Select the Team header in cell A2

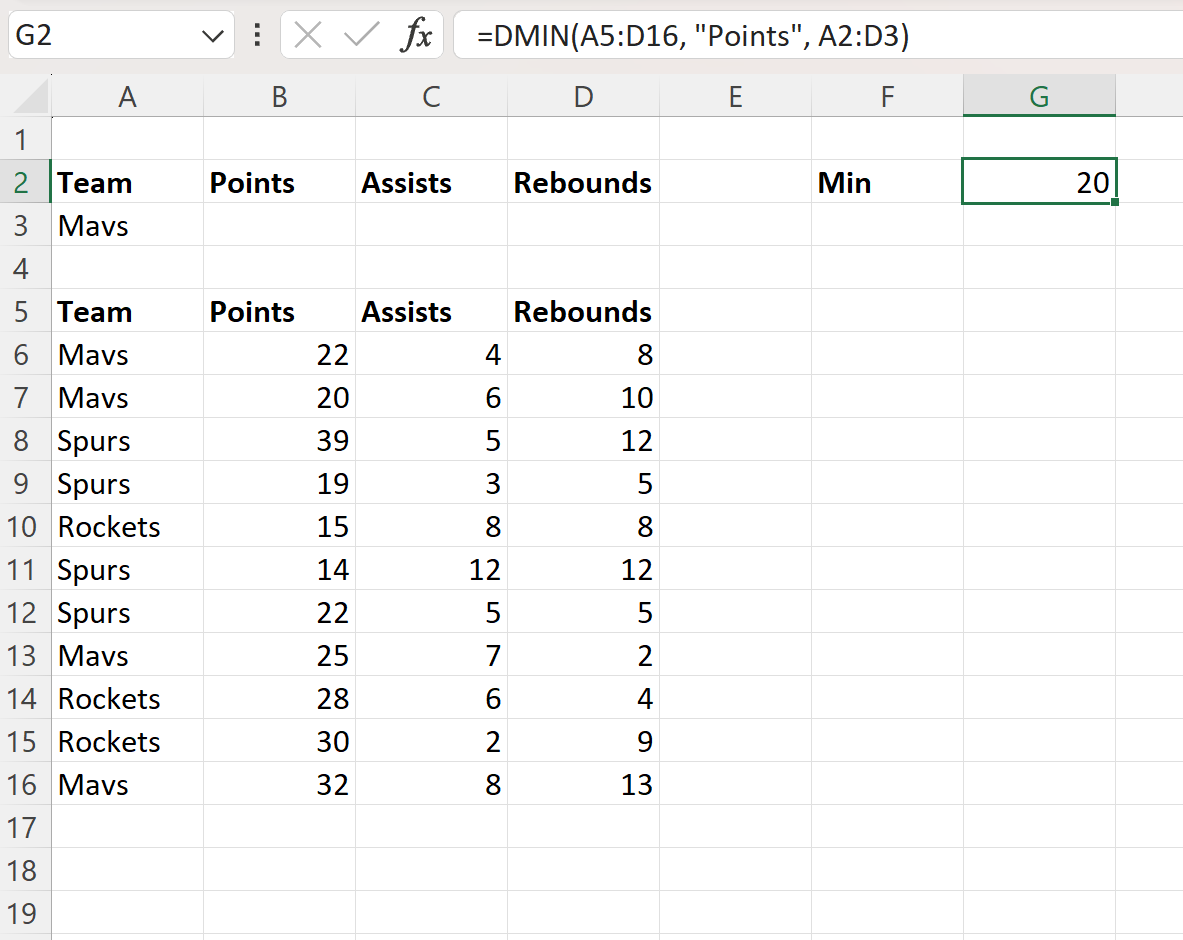tap(128, 182)
